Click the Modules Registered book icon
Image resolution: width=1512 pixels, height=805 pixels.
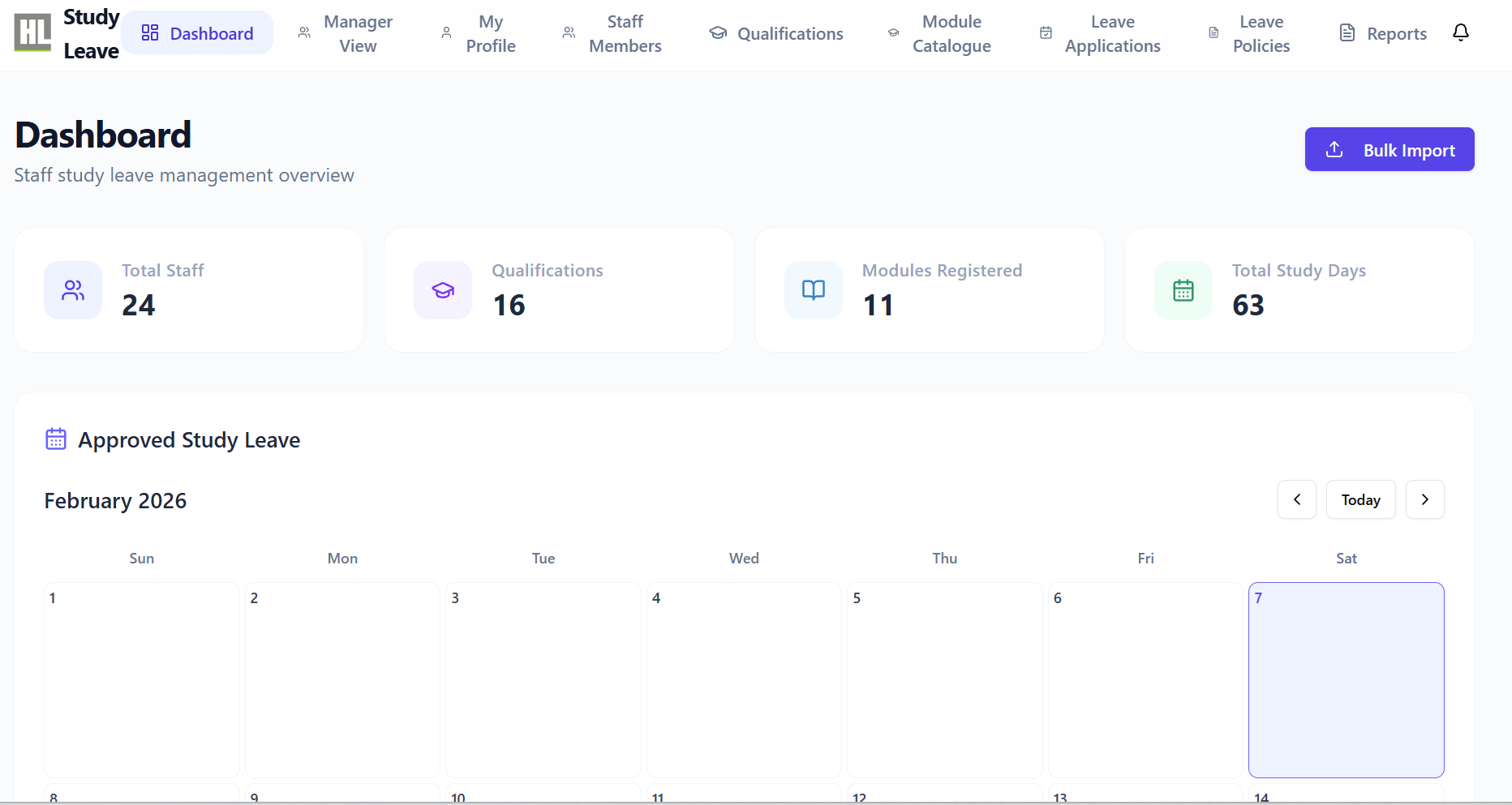click(814, 290)
